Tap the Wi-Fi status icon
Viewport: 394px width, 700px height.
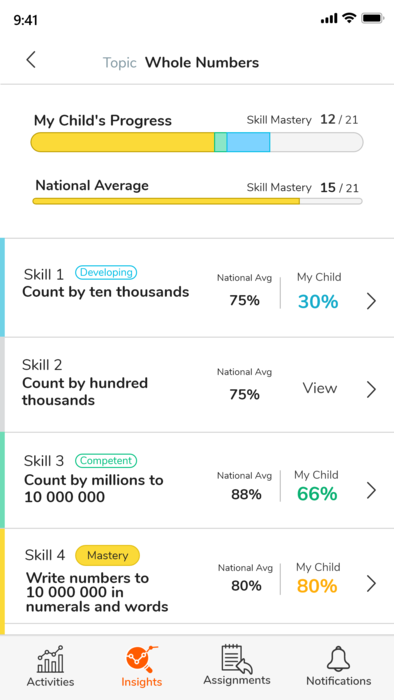[349, 18]
